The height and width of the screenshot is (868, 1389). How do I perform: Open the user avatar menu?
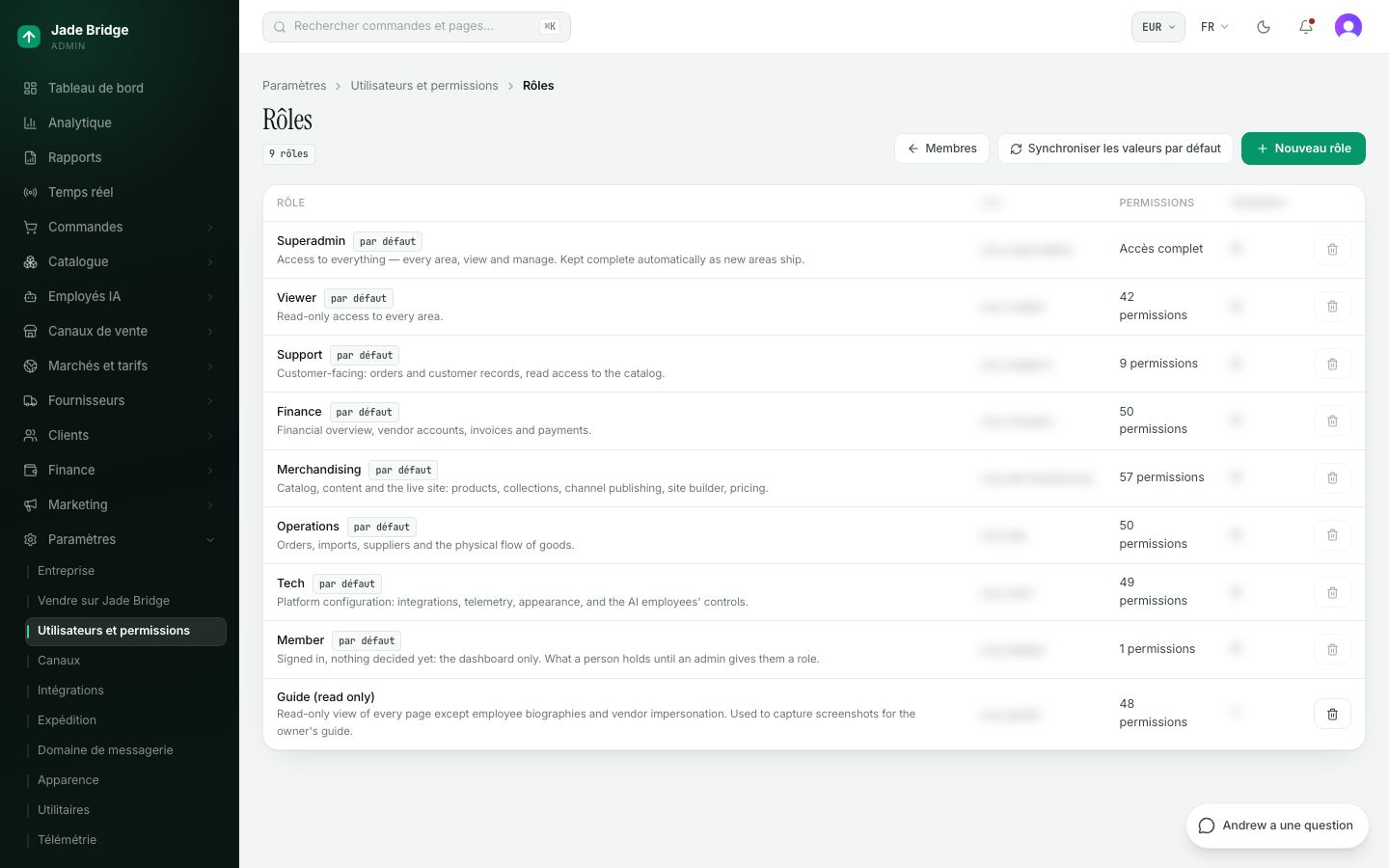click(x=1348, y=27)
